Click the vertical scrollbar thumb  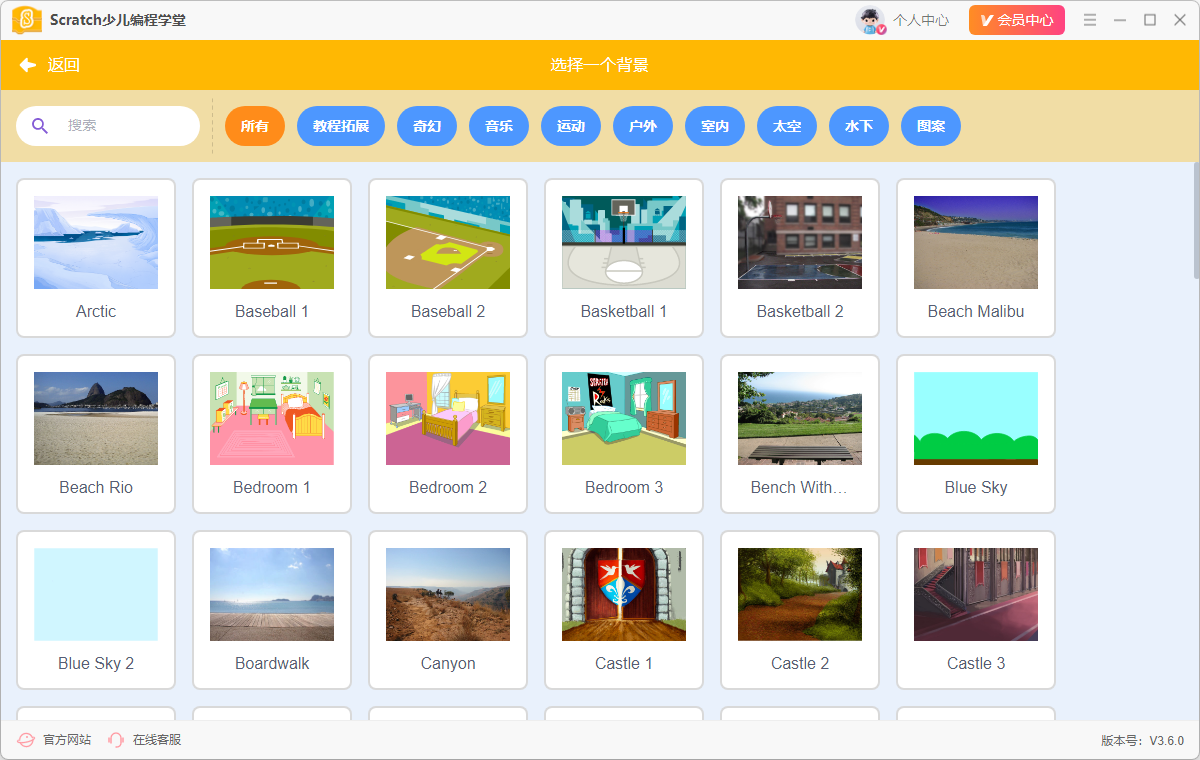pos(1196,220)
